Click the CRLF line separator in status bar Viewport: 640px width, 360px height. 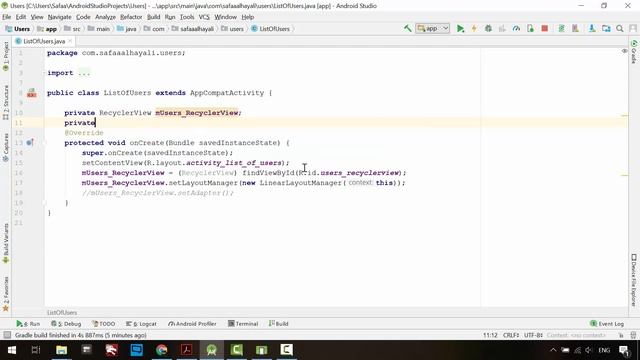click(x=511, y=335)
